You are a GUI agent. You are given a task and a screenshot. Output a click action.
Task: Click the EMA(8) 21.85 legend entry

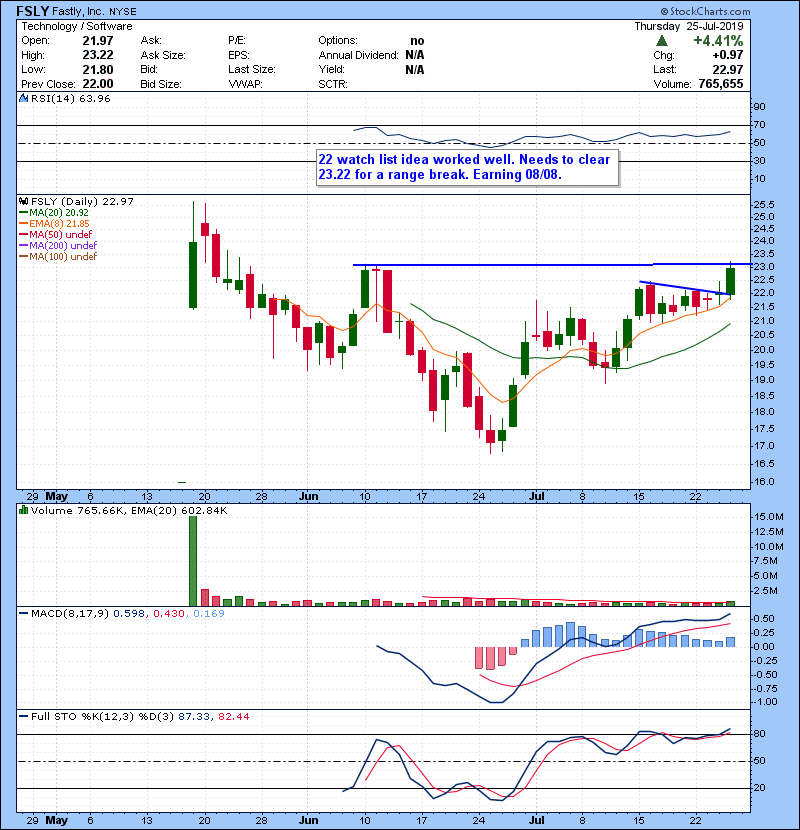(x=55, y=224)
